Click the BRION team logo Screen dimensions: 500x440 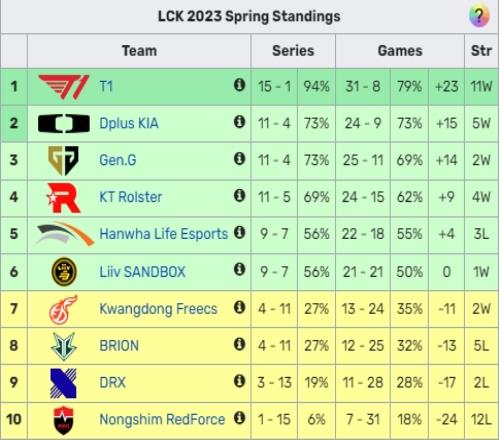pos(63,346)
